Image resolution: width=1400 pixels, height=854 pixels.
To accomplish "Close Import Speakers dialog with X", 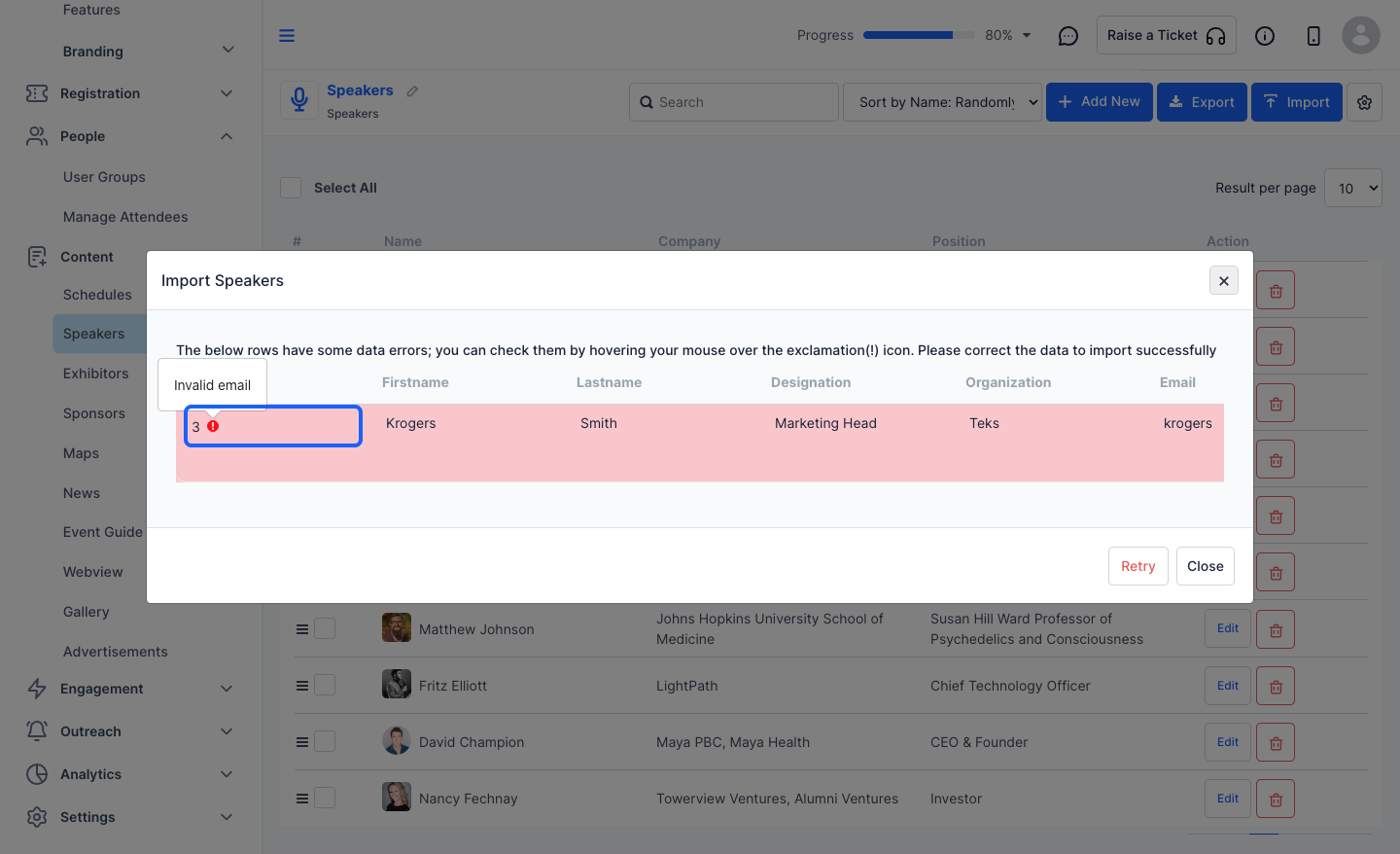I will [x=1224, y=281].
